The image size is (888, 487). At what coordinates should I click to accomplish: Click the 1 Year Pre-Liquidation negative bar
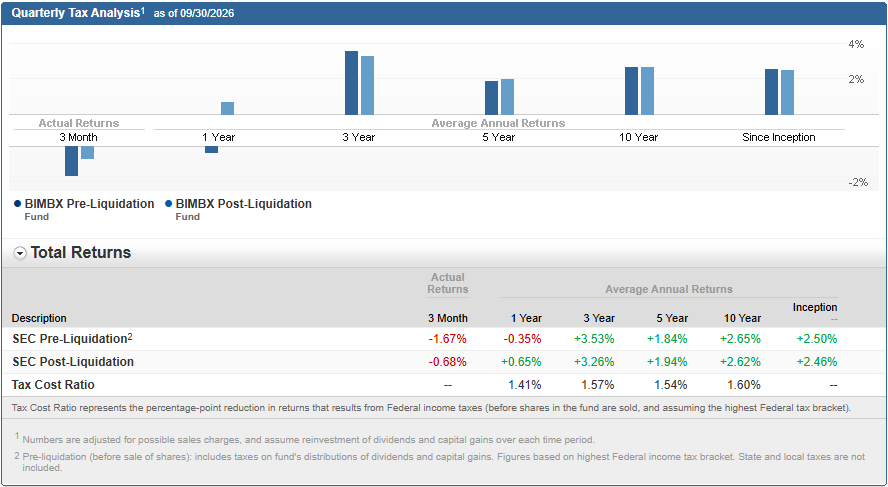click(211, 149)
